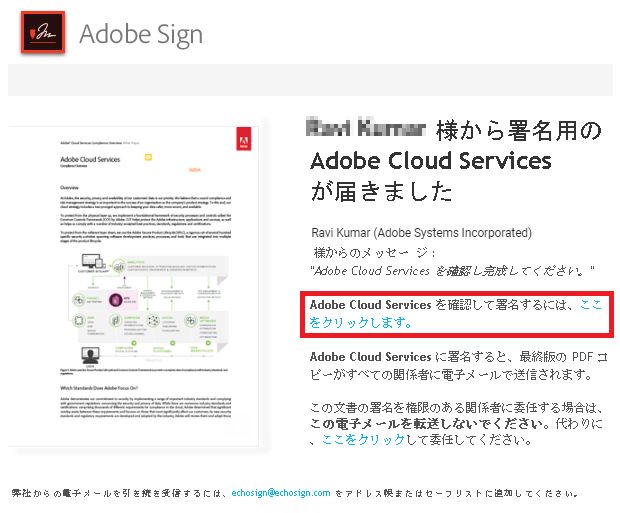Click the Adobe Sign header text
The width and height of the screenshot is (620, 513).
click(141, 34)
